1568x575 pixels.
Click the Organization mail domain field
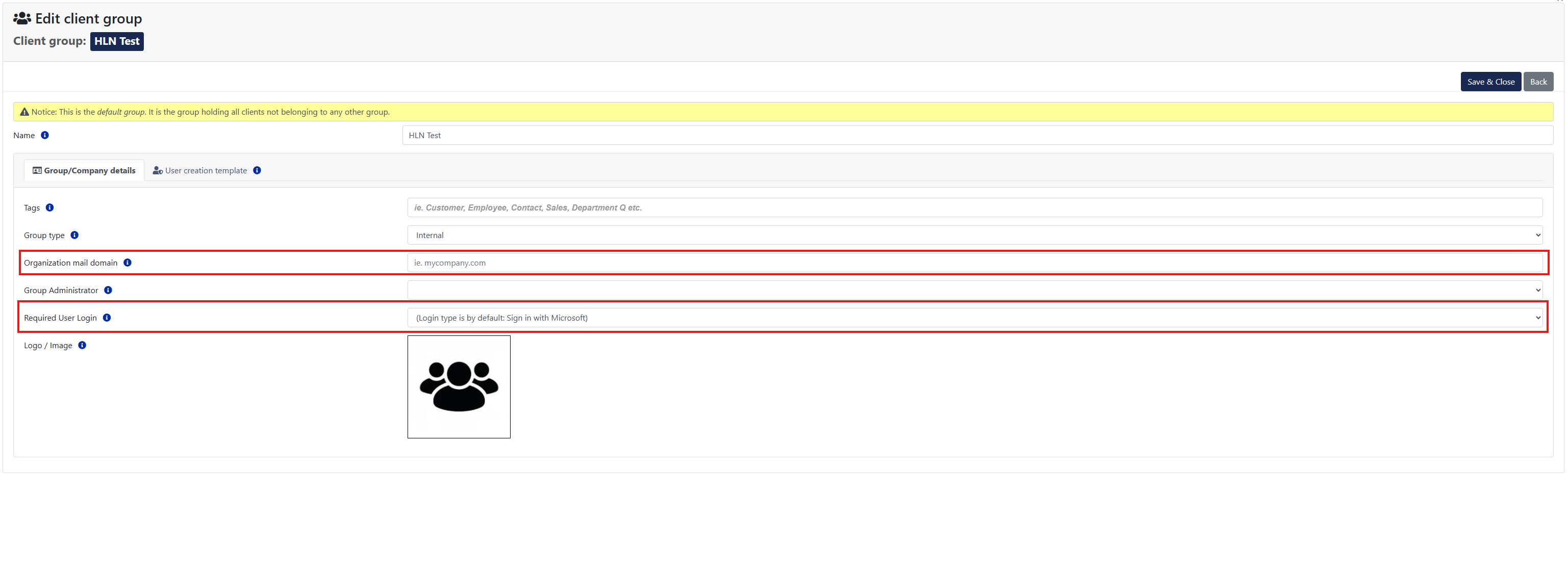(x=974, y=263)
